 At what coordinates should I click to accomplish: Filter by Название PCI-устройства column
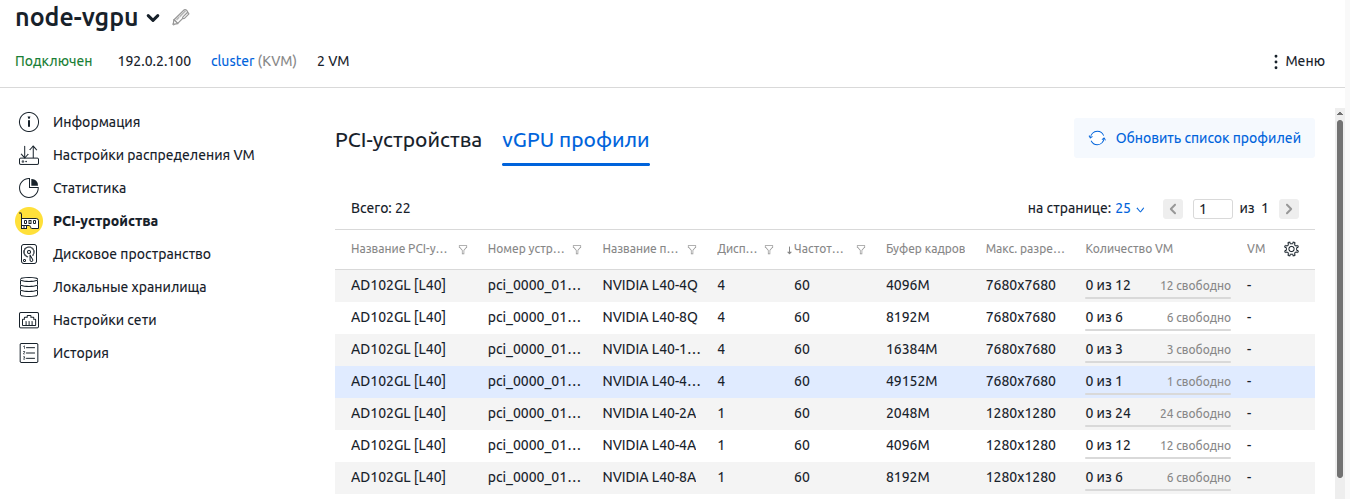(x=462, y=250)
